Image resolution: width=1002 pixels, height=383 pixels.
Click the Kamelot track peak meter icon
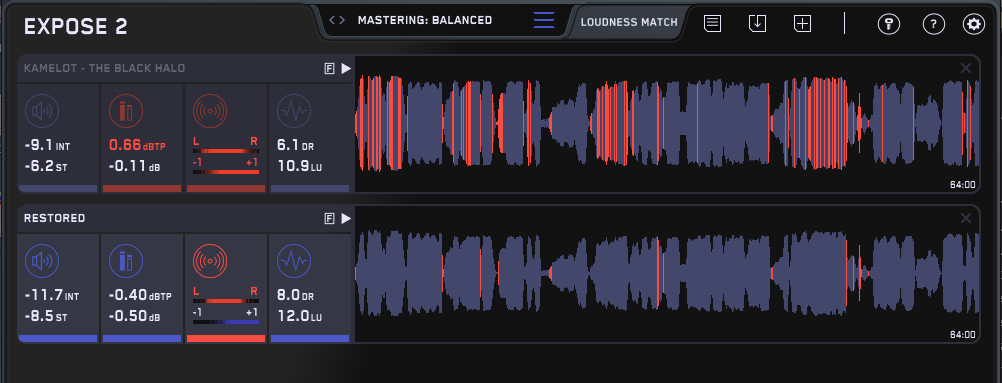point(126,112)
